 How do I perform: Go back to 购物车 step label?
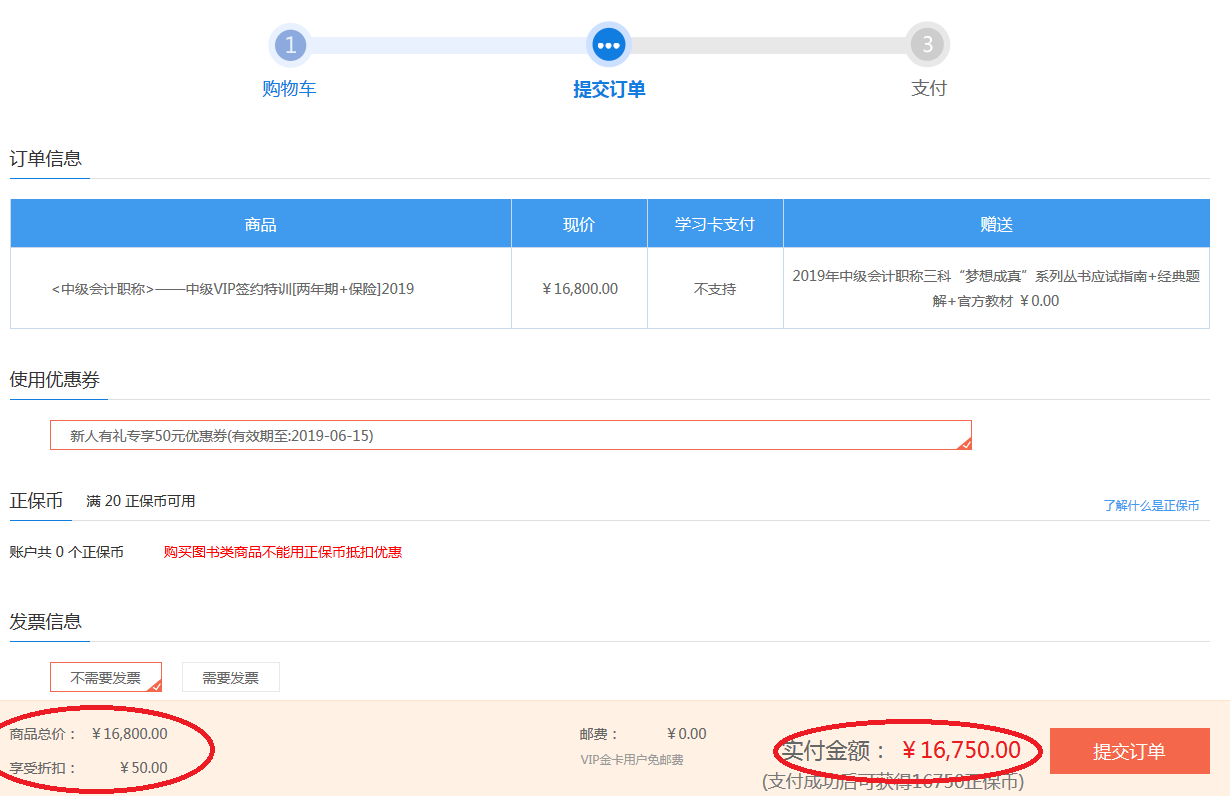click(x=289, y=89)
